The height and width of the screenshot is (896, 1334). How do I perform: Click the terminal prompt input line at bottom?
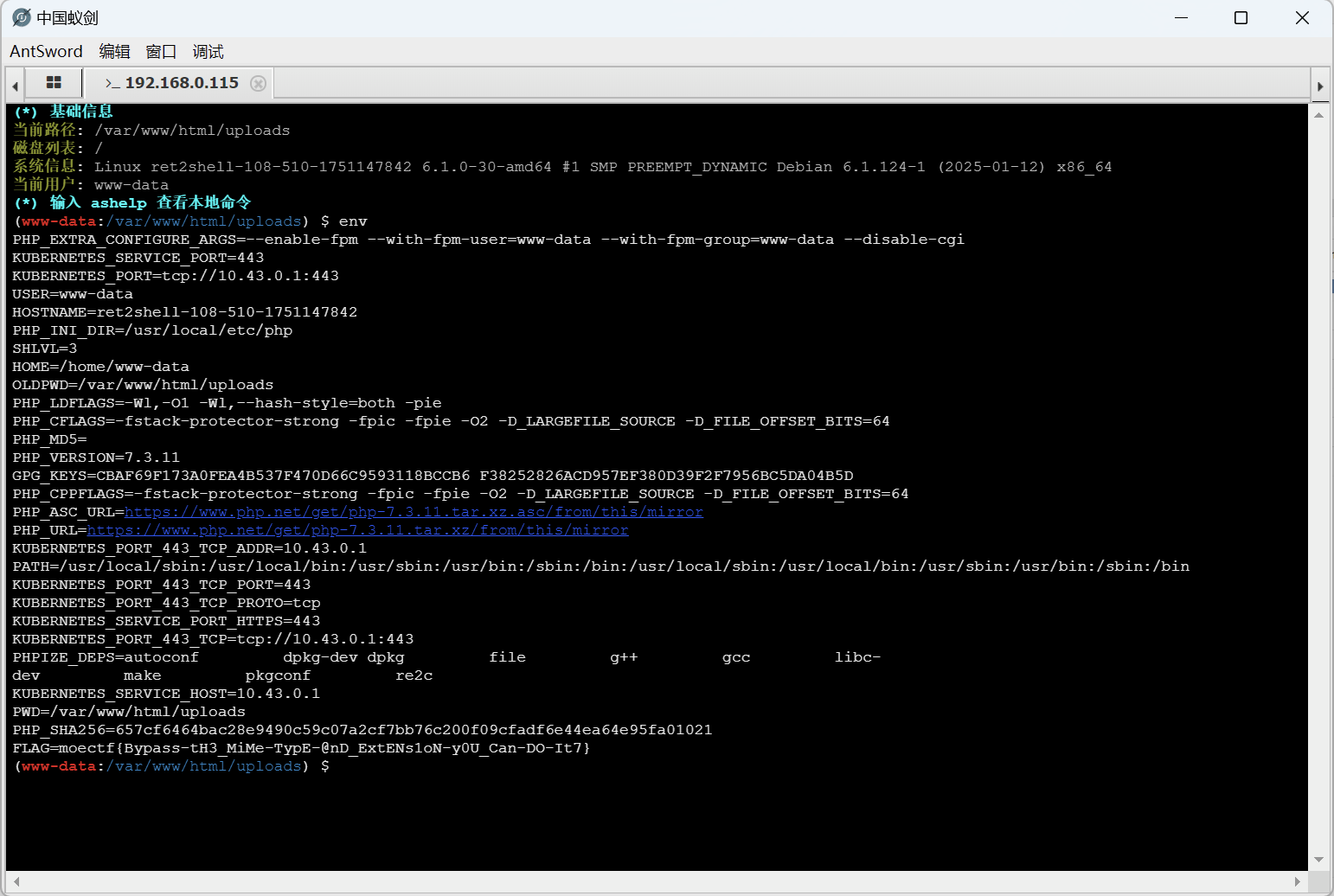pyautogui.click(x=171, y=766)
